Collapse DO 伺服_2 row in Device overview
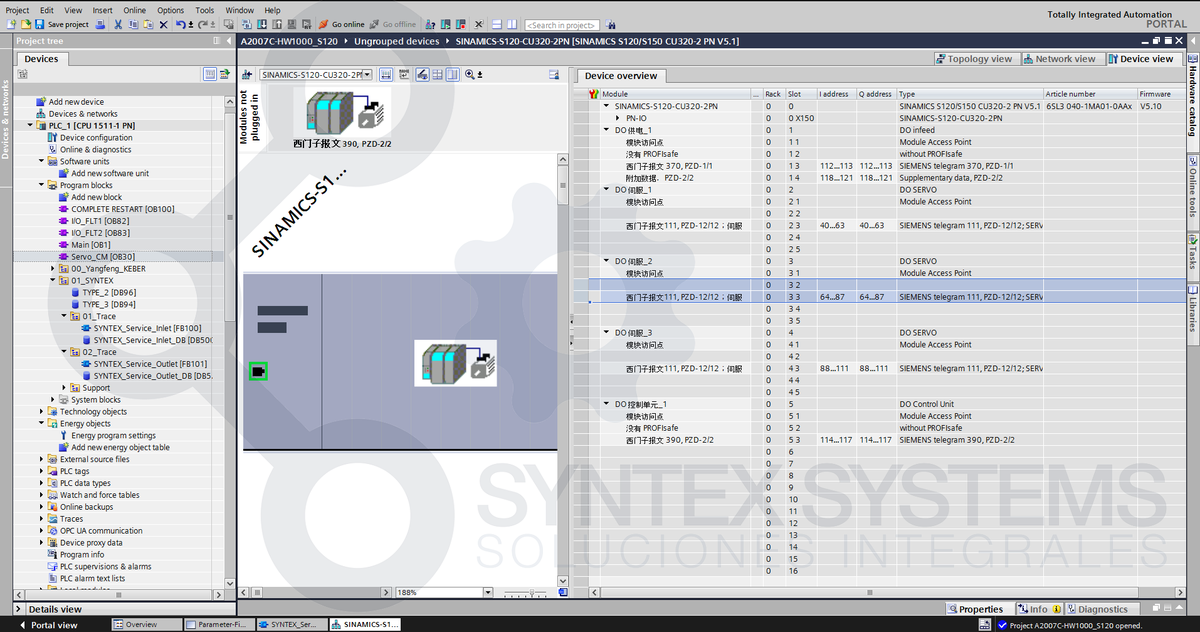 606,261
